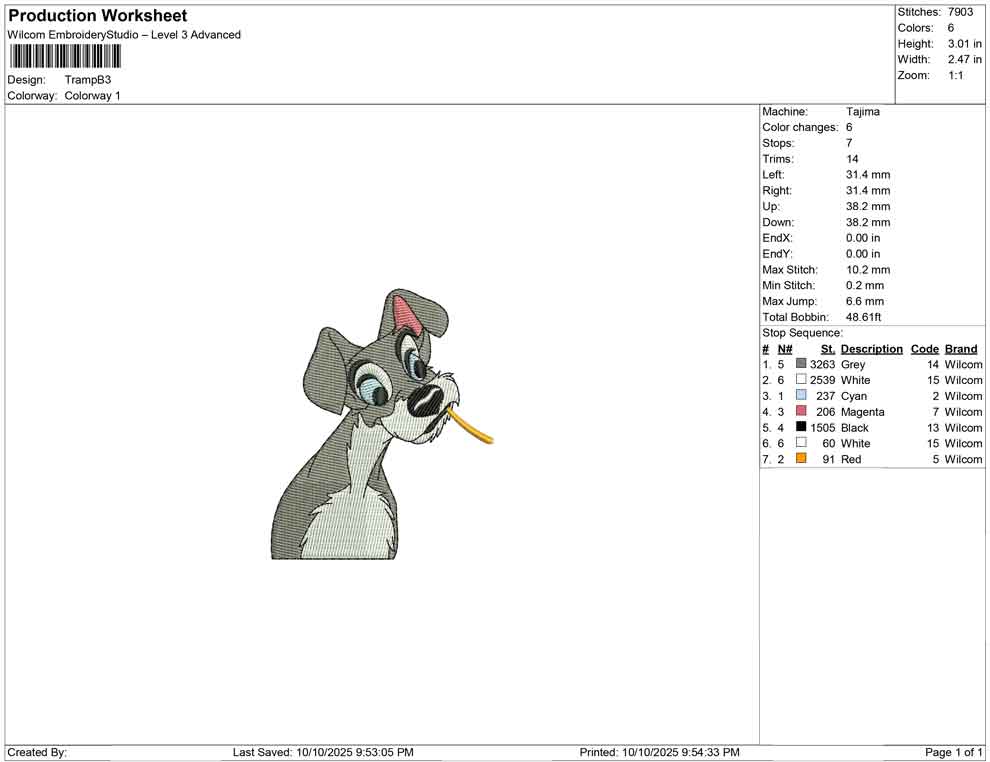Click the Wilcom EmbroideryStudio – Level 3 Advanced text
The width and height of the screenshot is (990, 762).
(124, 35)
